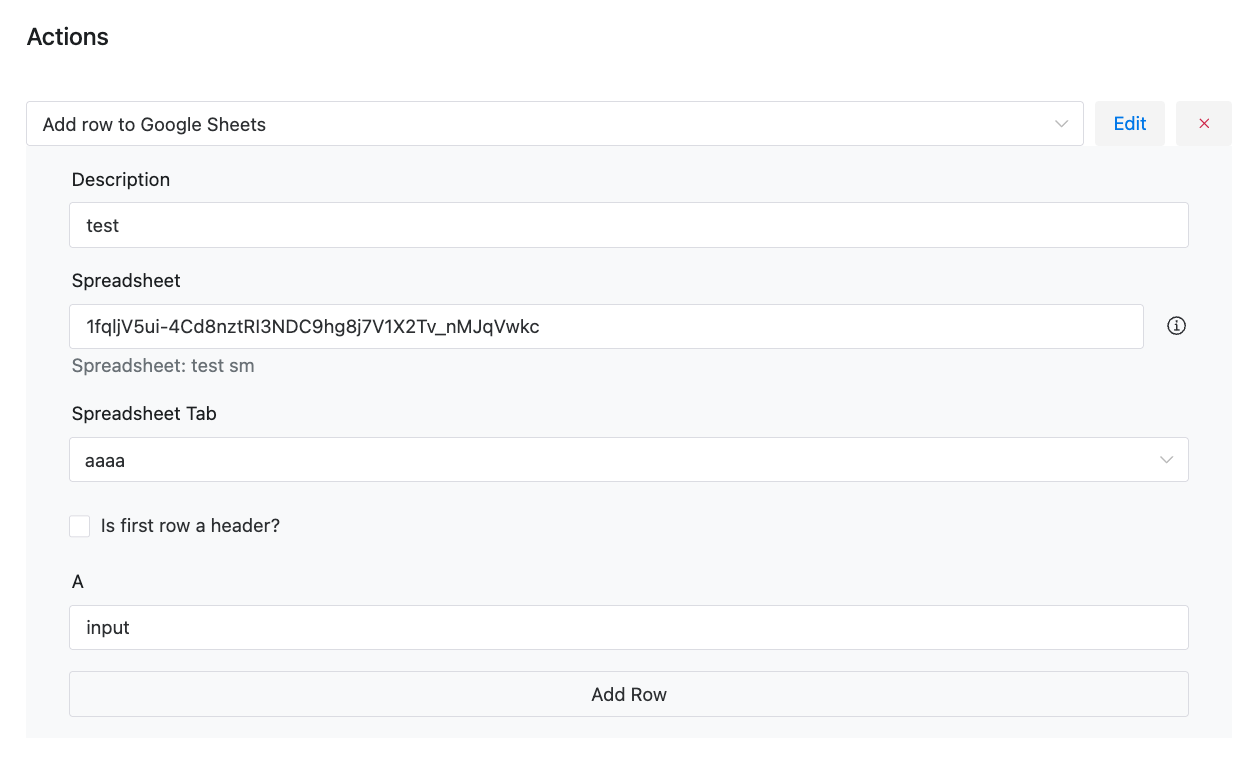Click into the Spreadsheet ID text field
Viewport: 1260px width, 770px height.
(x=606, y=326)
